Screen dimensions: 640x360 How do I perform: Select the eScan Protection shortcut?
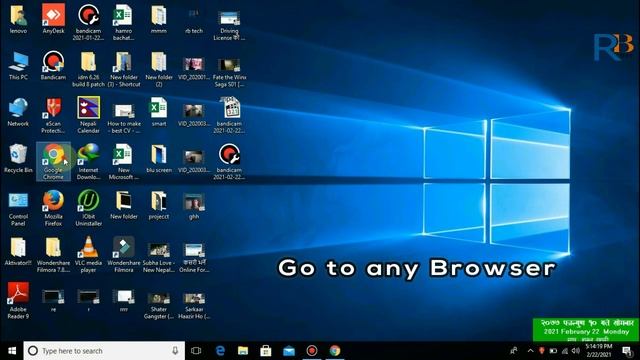click(x=53, y=115)
